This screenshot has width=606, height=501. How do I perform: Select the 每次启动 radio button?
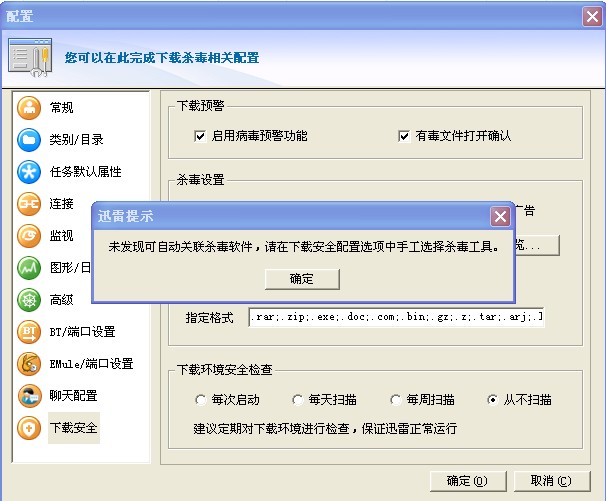pyautogui.click(x=201, y=400)
